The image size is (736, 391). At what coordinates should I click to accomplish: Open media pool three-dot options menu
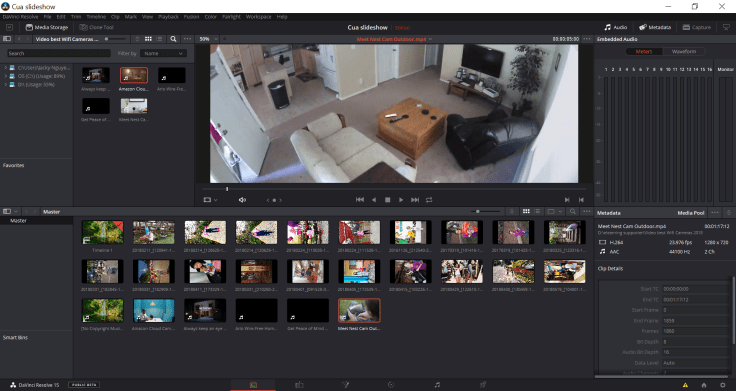(x=587, y=212)
